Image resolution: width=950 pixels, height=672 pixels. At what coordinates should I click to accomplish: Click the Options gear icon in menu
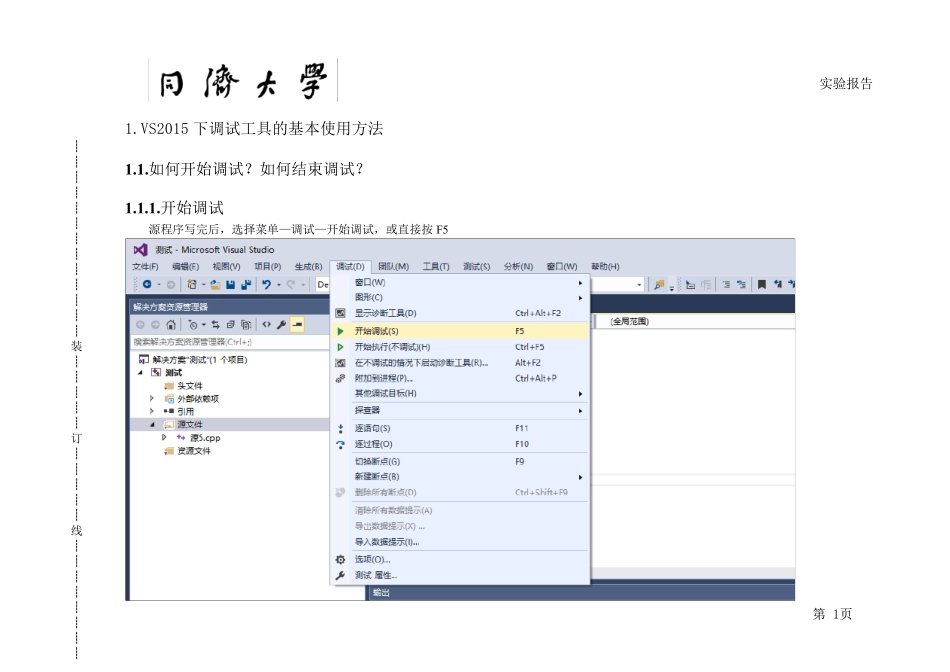point(340,560)
